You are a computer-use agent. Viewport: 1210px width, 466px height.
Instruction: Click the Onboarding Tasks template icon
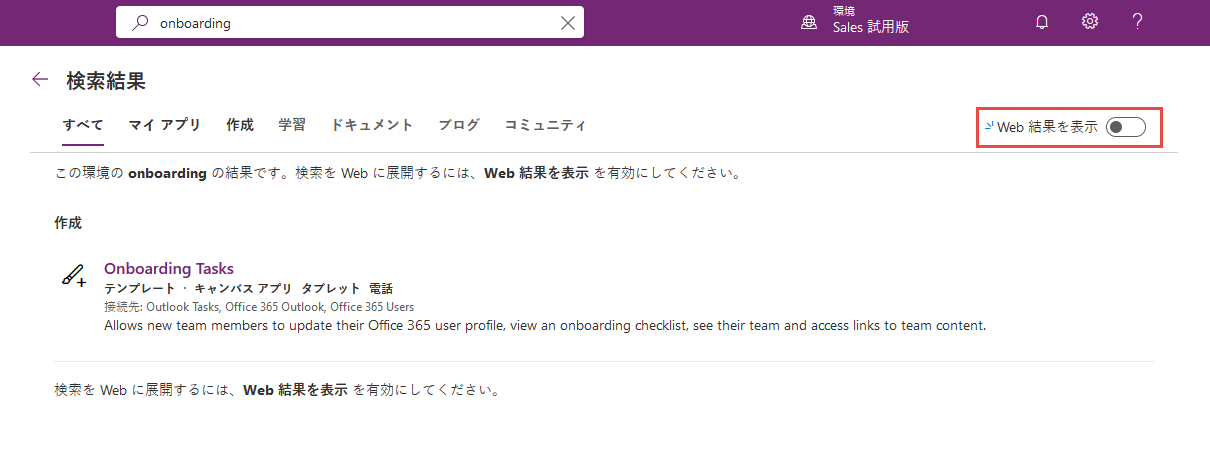pos(74,276)
